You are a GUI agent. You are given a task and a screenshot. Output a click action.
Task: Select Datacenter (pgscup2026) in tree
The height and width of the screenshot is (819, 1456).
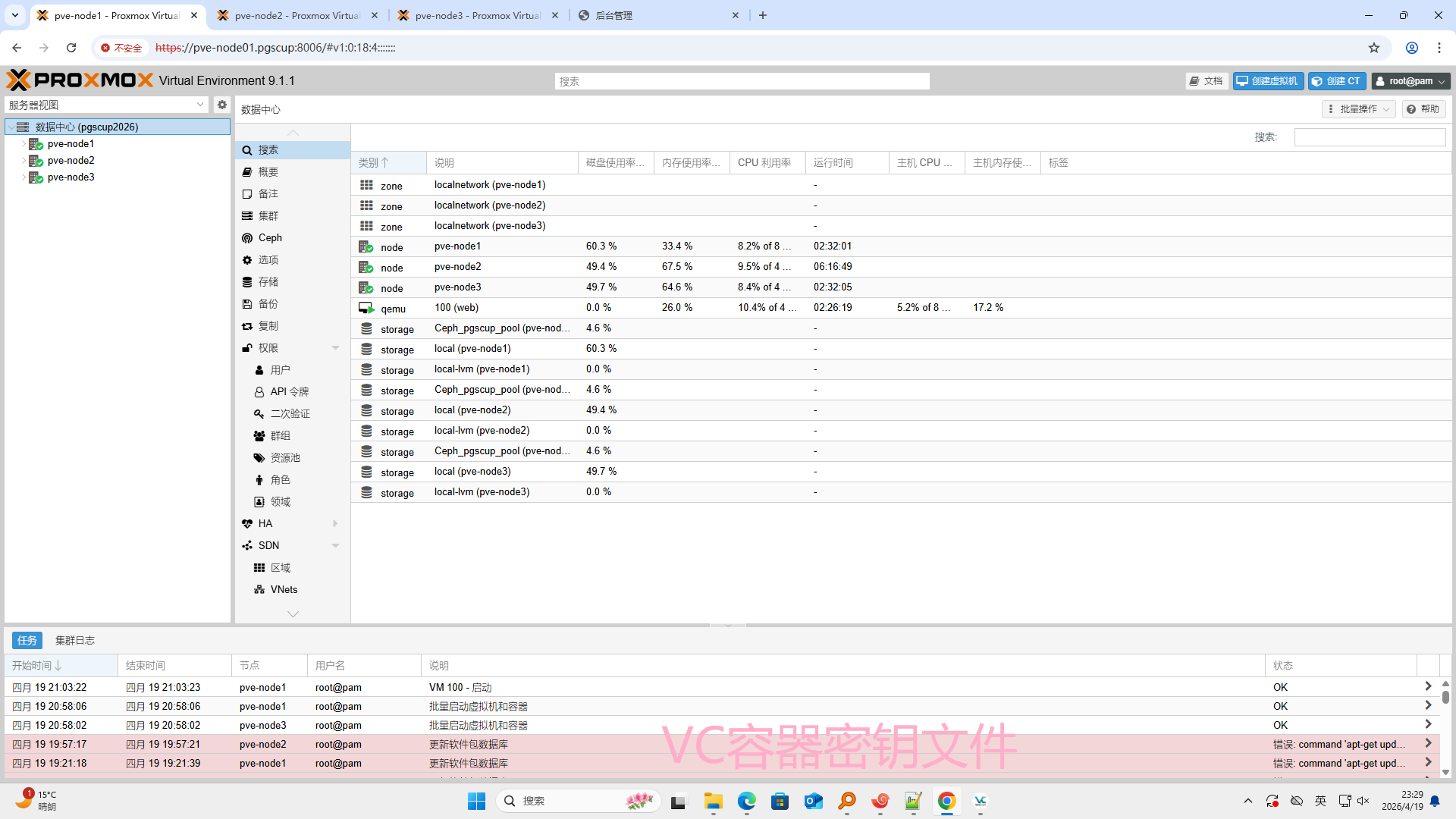coord(118,127)
